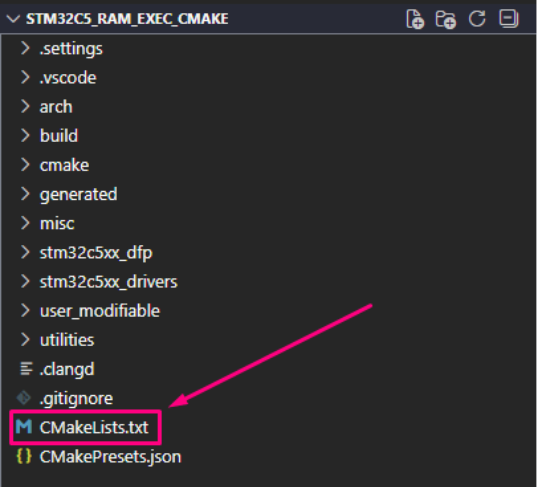
Task: Expand the .settings folder chevron
Action: click(x=25, y=48)
